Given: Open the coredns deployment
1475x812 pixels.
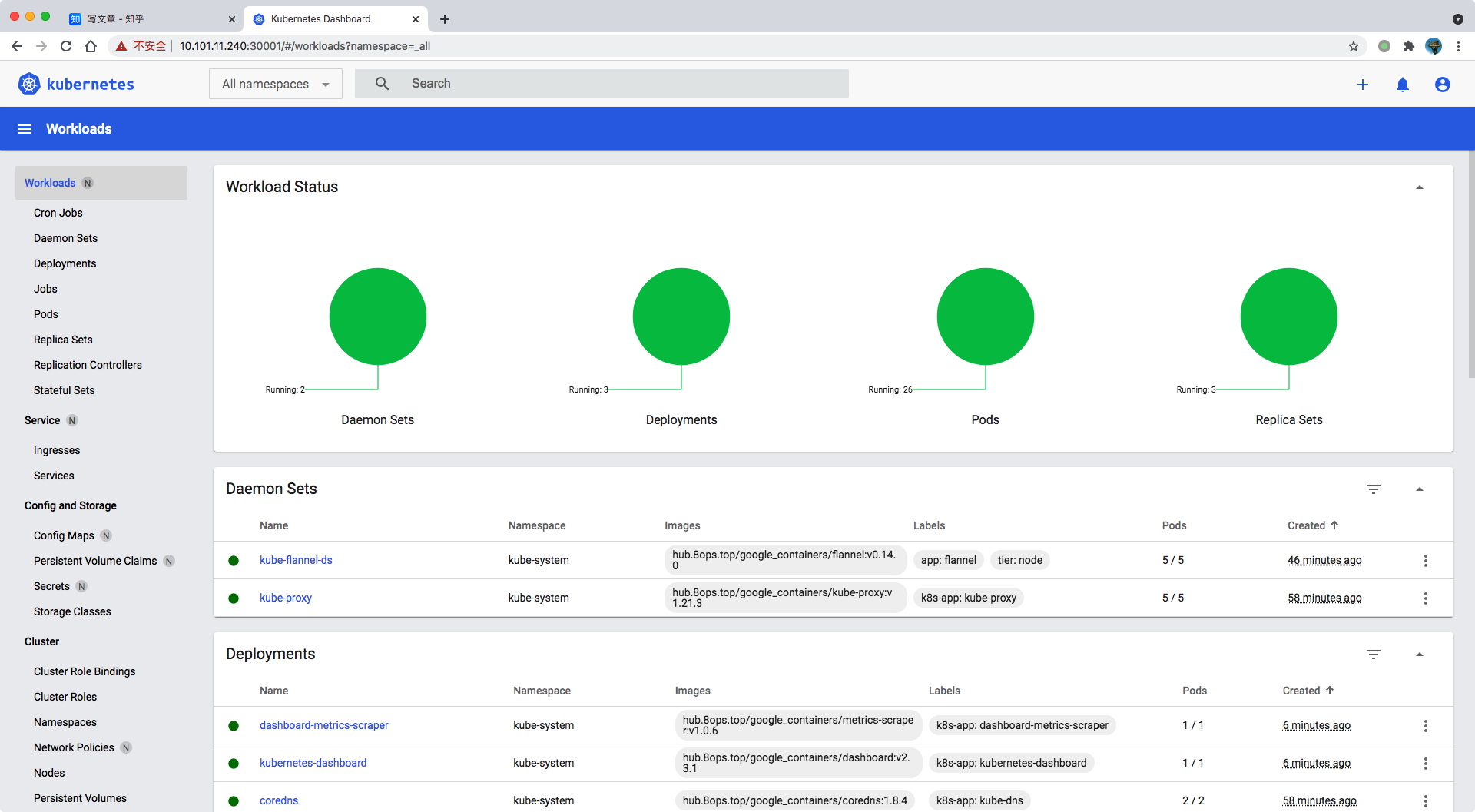Looking at the screenshot, I should (279, 800).
